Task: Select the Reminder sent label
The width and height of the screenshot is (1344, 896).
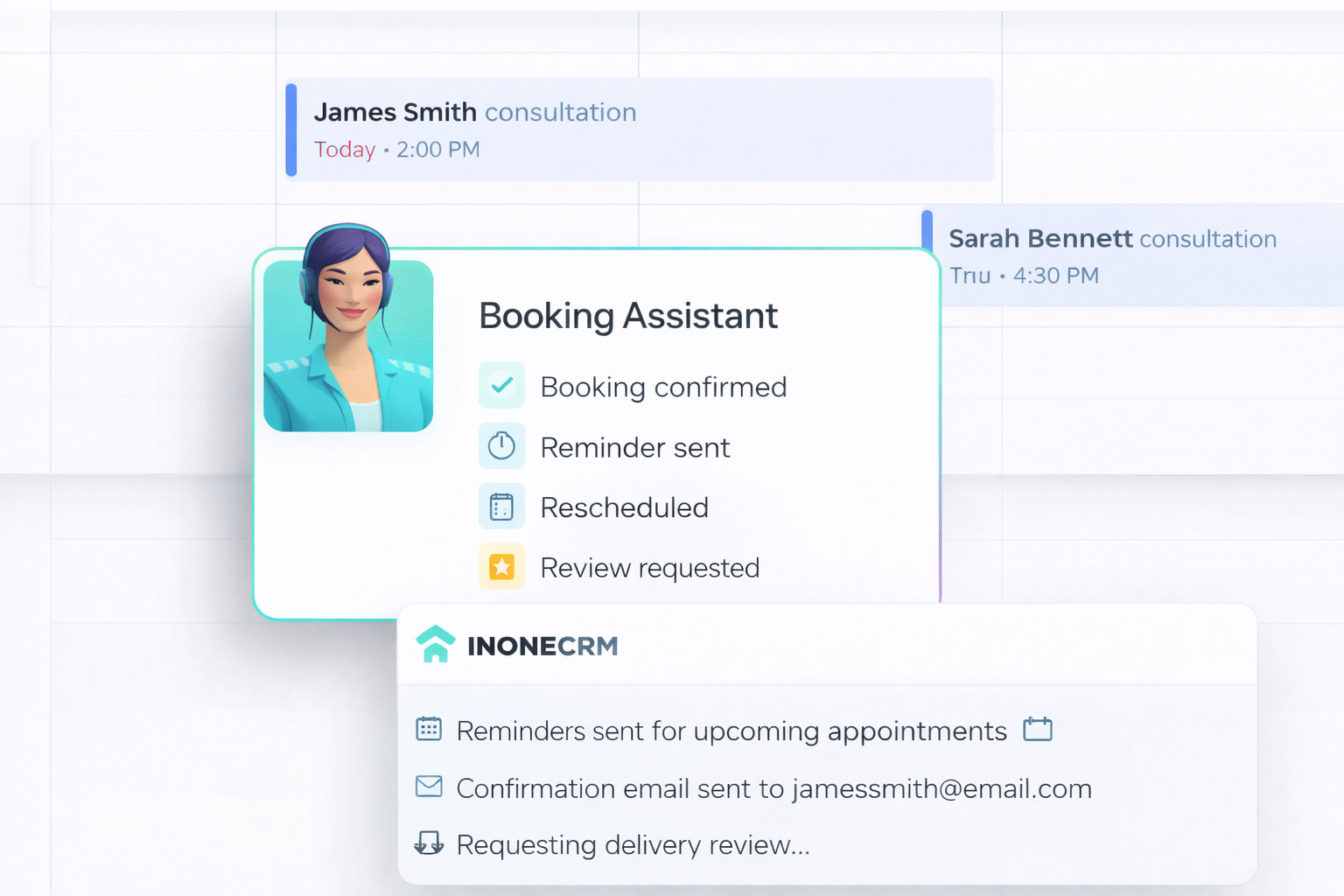Action: 634,448
